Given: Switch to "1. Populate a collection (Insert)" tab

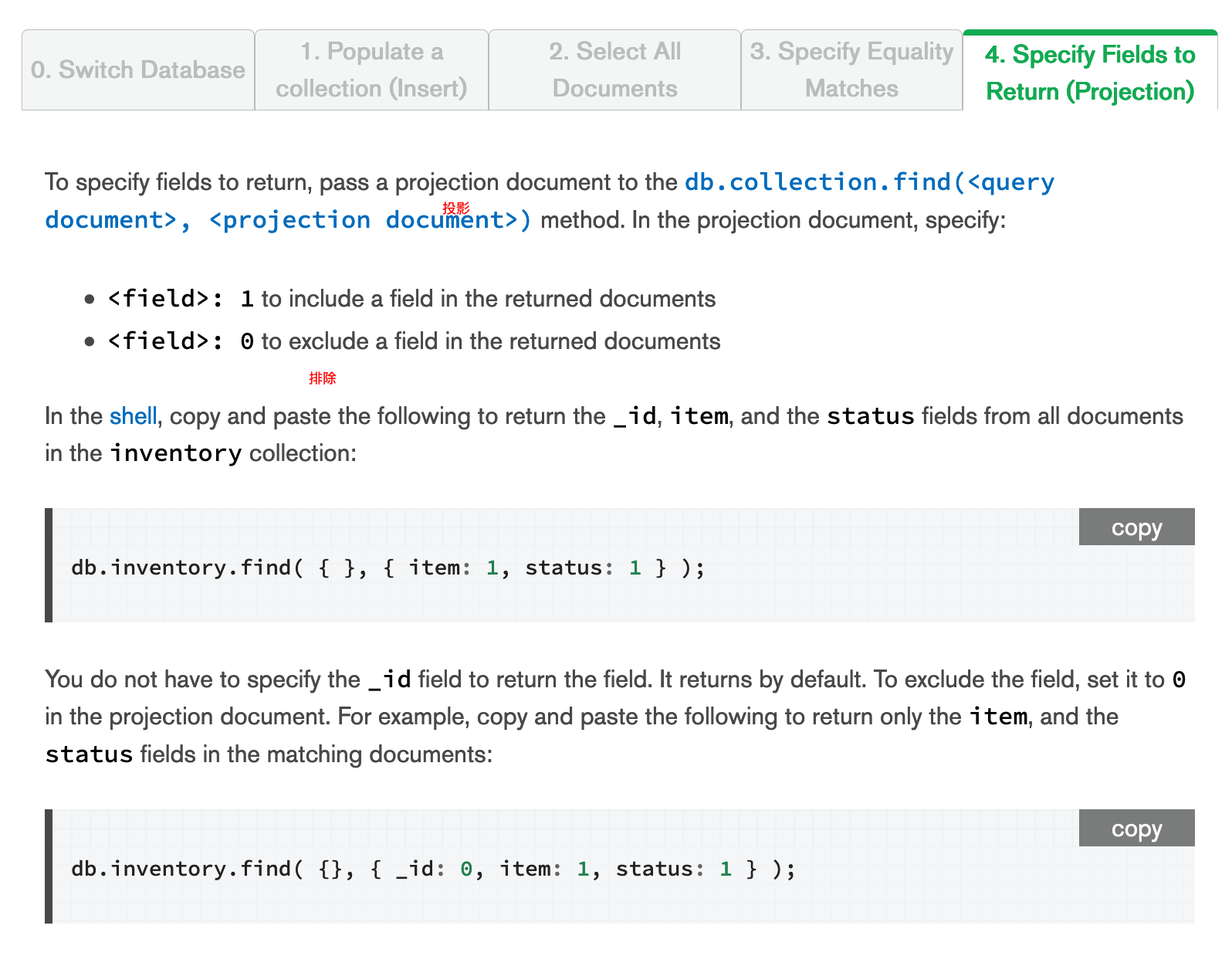Looking at the screenshot, I should (x=371, y=70).
